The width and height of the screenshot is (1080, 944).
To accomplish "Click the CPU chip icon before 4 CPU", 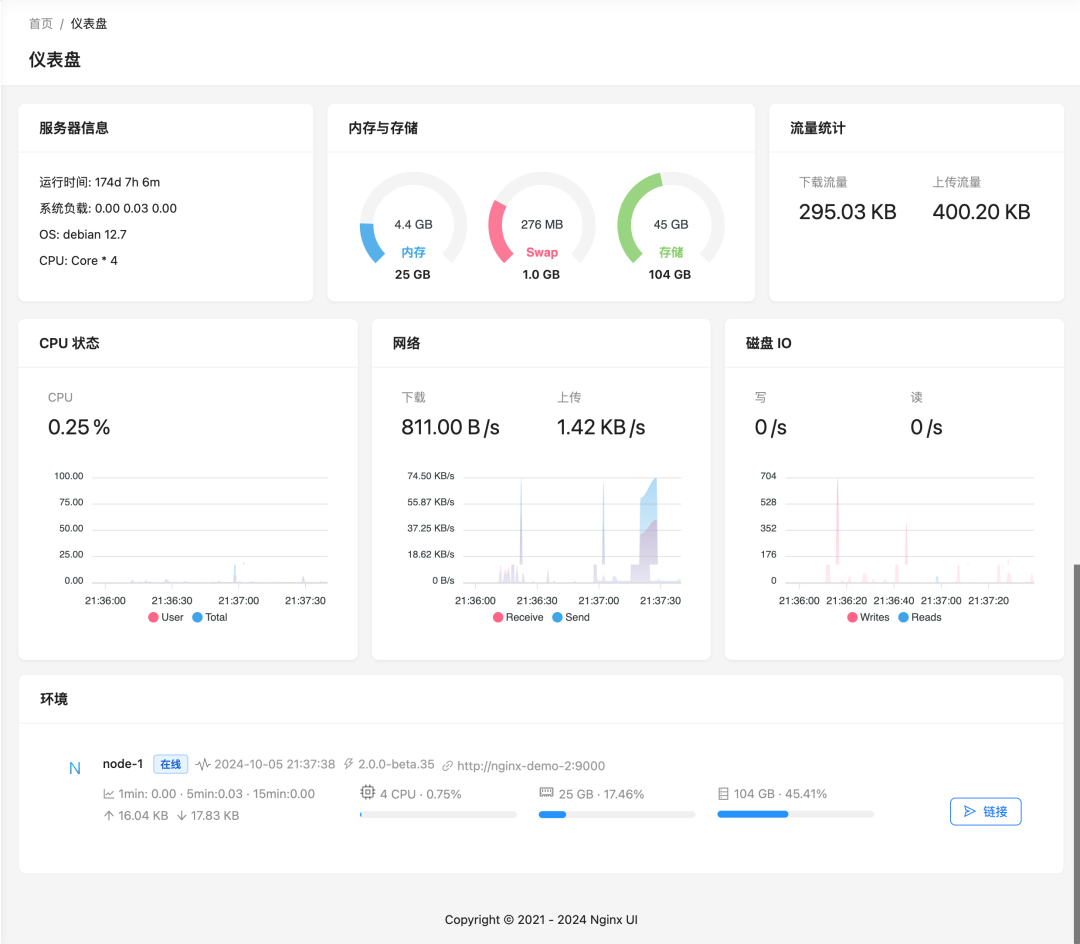I will click(368, 793).
